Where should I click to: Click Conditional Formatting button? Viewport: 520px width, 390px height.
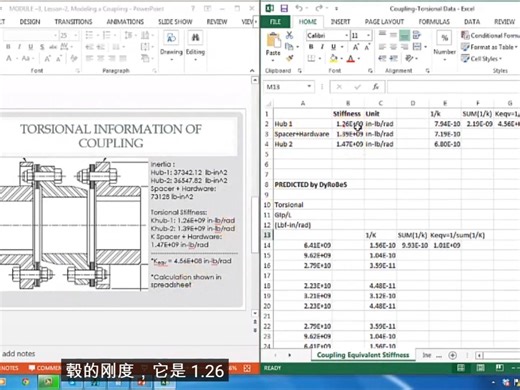coord(490,35)
